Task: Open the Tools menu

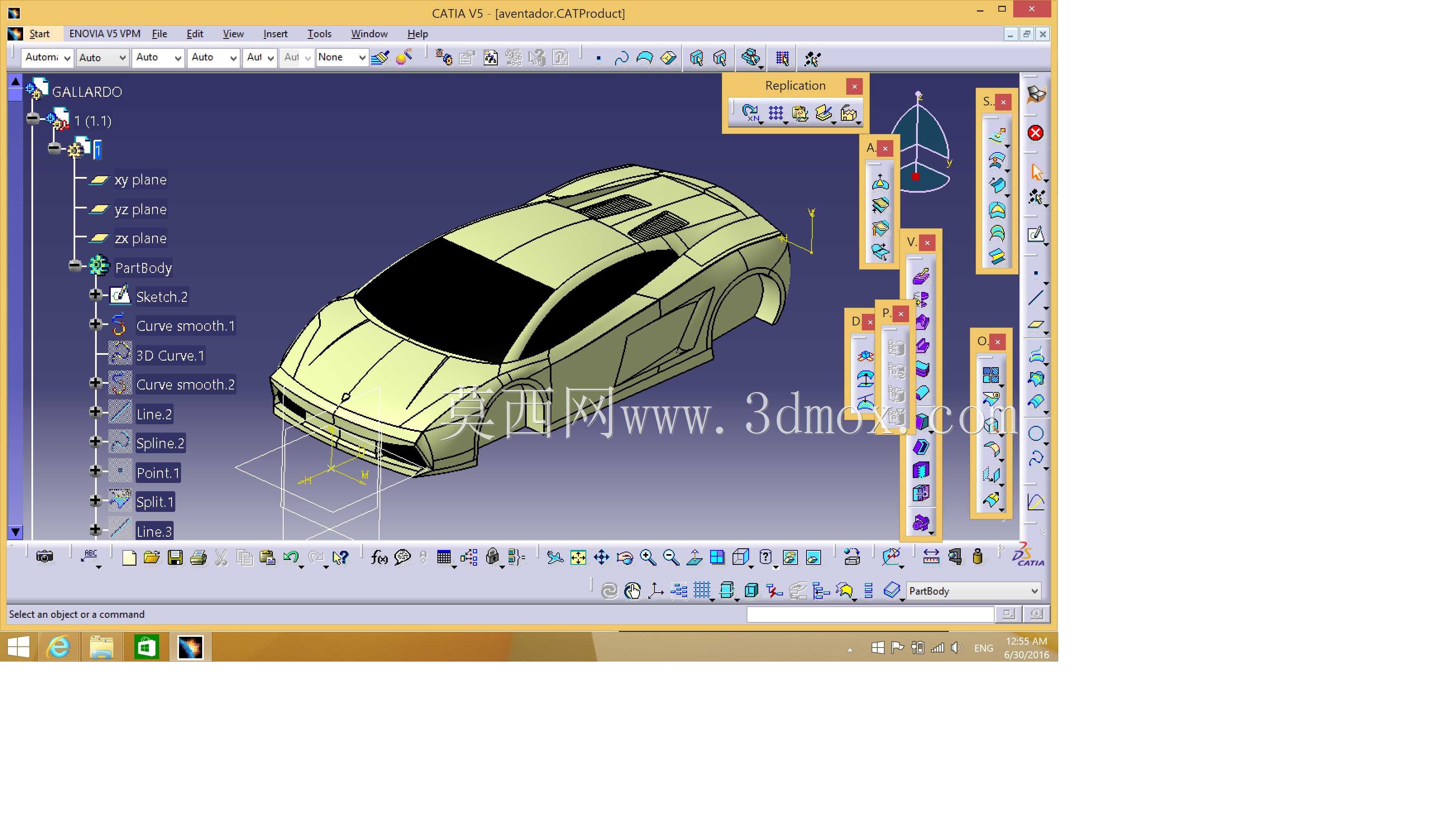Action: click(x=319, y=34)
